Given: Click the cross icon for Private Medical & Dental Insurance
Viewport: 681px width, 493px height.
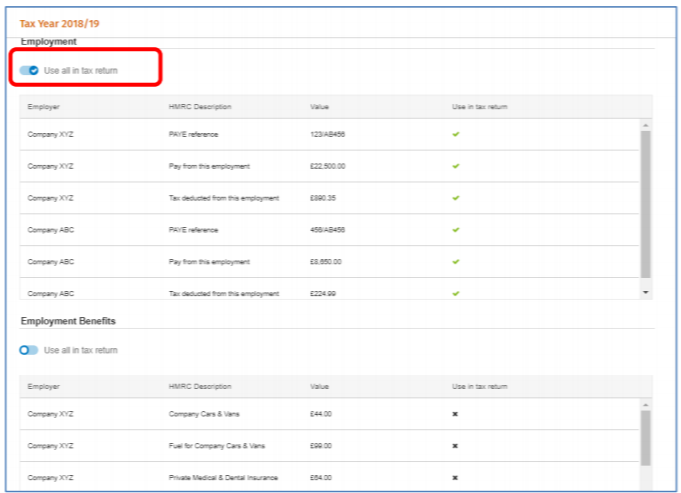Looking at the screenshot, I should pyautogui.click(x=455, y=477).
